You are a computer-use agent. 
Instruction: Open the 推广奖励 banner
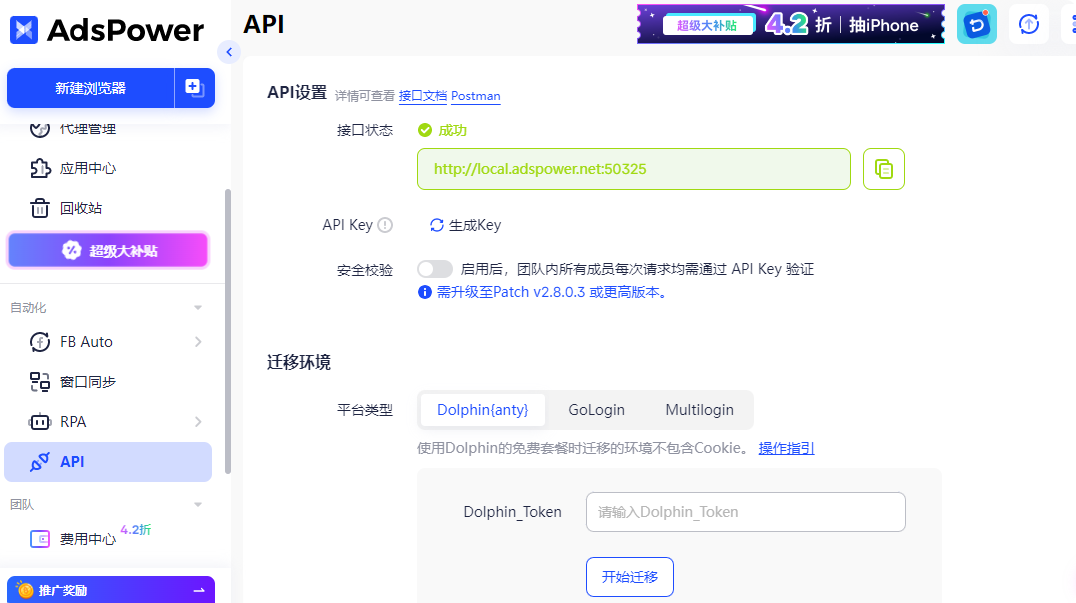pos(111,590)
